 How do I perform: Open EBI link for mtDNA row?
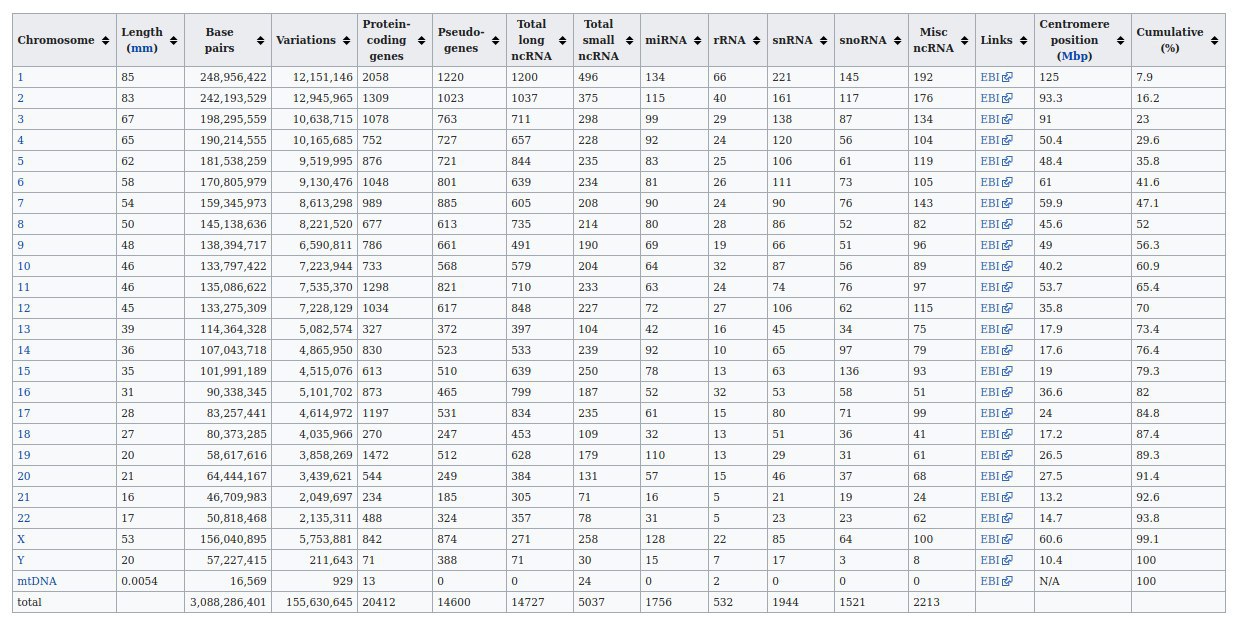[996, 581]
